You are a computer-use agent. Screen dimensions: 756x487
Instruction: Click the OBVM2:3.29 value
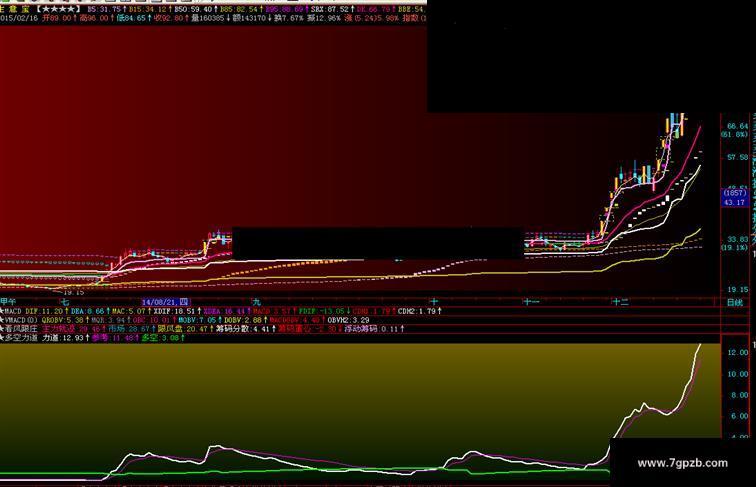(x=349, y=320)
